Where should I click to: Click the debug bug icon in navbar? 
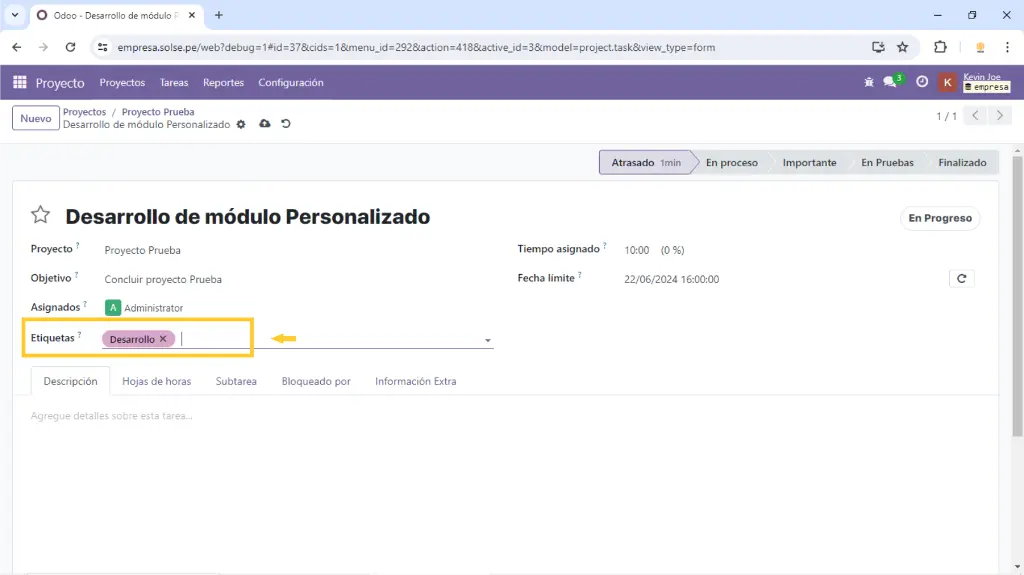click(x=868, y=83)
